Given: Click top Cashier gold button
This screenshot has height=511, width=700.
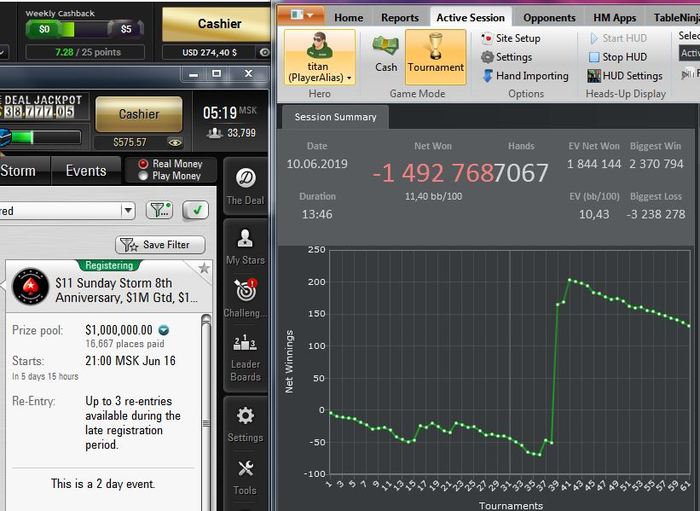Looking at the screenshot, I should [x=216, y=24].
